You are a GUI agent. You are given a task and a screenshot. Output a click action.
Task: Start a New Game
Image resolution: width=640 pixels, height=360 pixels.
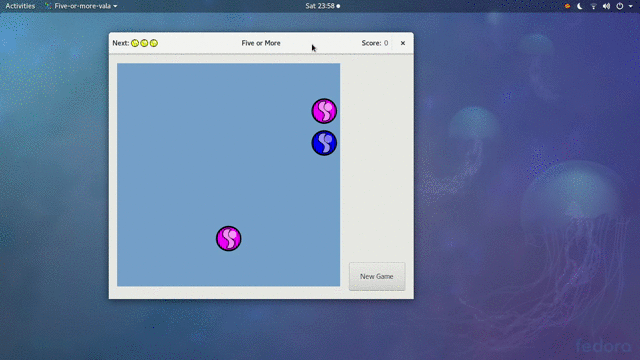pos(377,276)
